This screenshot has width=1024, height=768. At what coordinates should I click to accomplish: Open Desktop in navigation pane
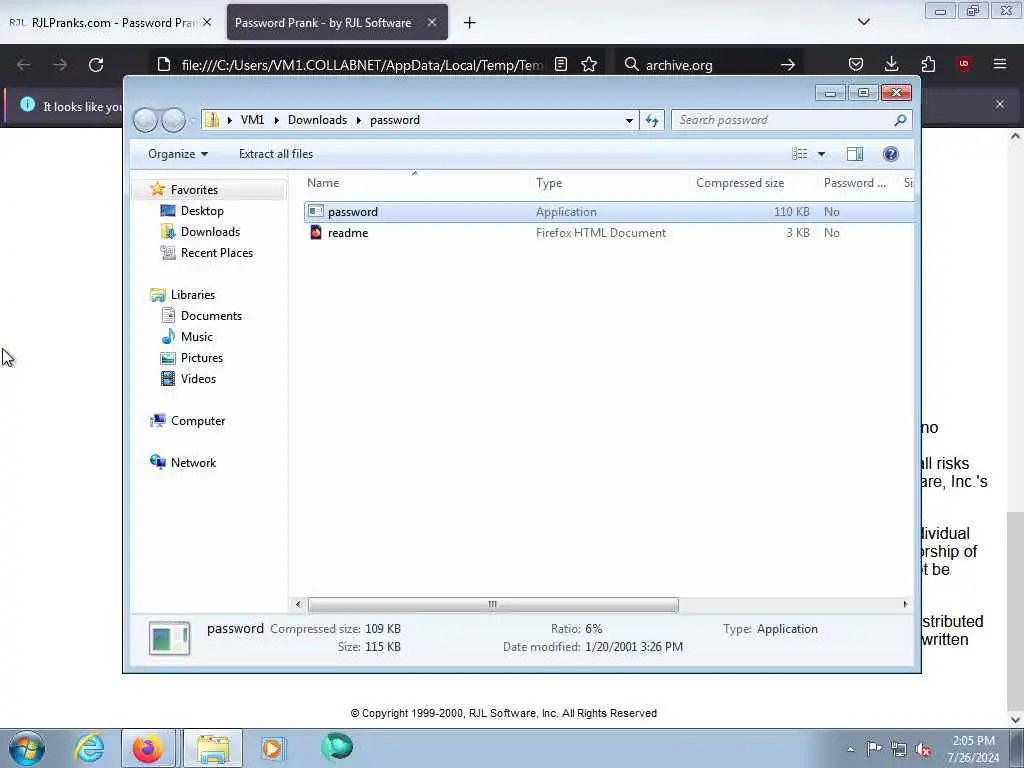tap(202, 211)
